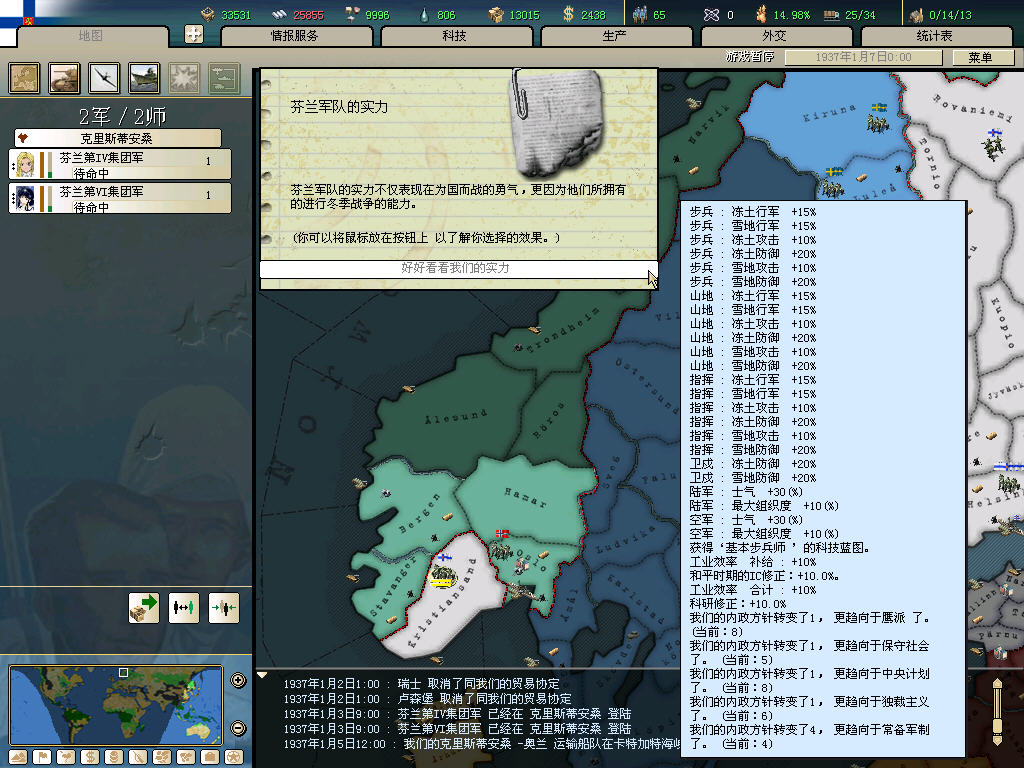Image resolution: width=1024 pixels, height=768 pixels.
Task: Switch to economic map mode dollar icon
Action: point(89,757)
